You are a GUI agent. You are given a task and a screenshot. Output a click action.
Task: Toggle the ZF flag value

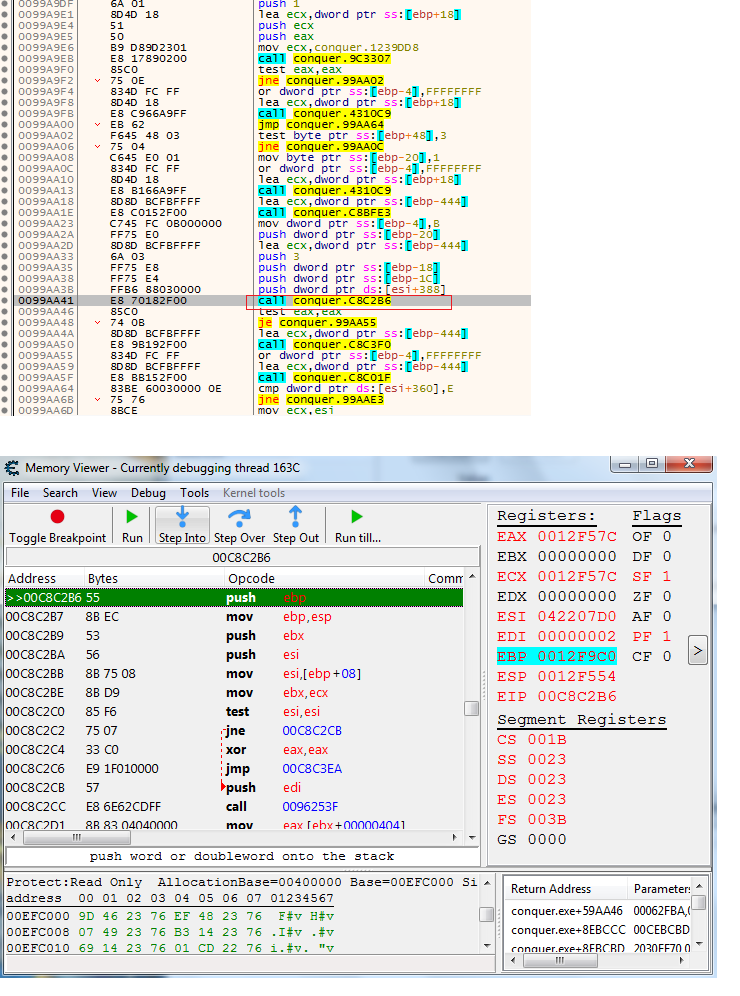[x=667, y=596]
